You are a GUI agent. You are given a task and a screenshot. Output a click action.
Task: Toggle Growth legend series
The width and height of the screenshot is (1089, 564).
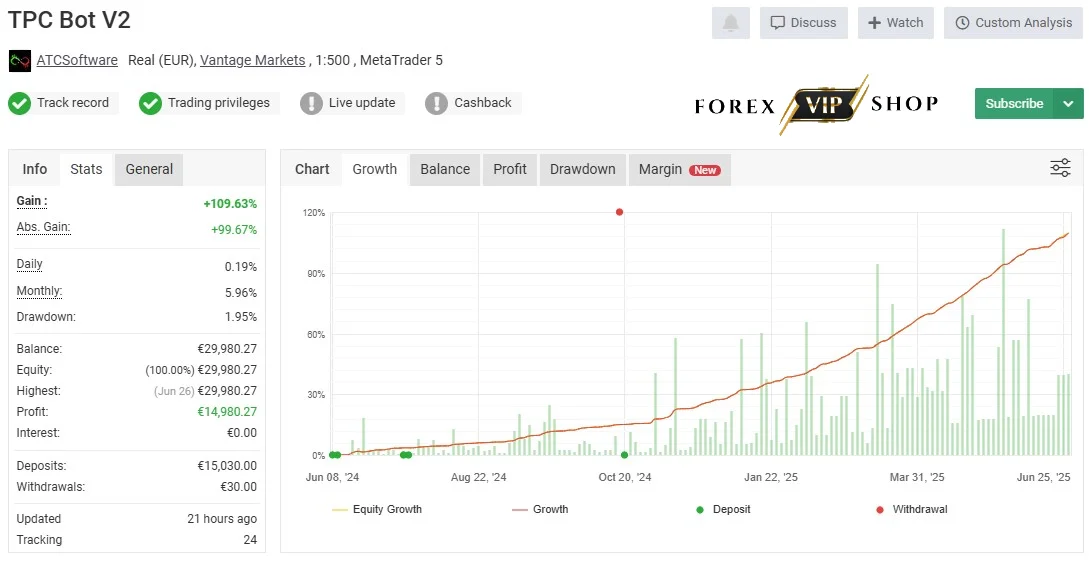click(x=540, y=509)
